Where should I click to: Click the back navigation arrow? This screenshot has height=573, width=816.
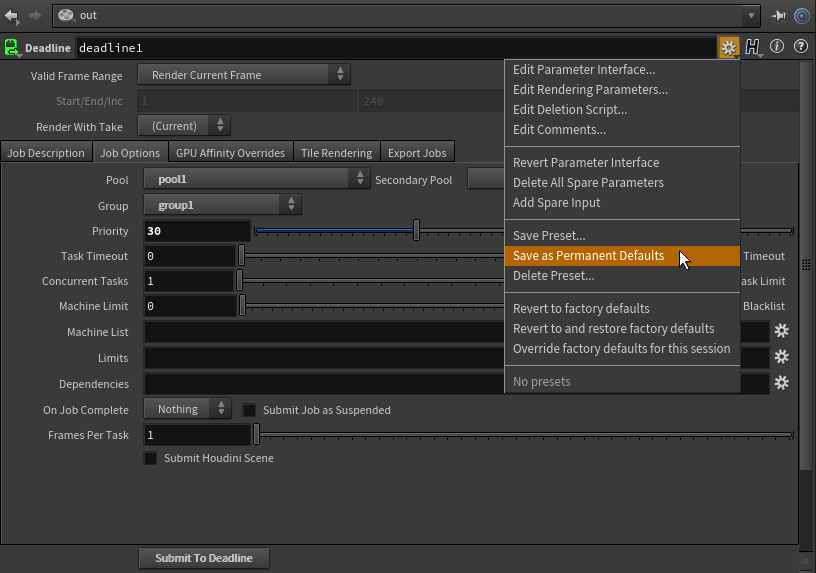(12, 16)
